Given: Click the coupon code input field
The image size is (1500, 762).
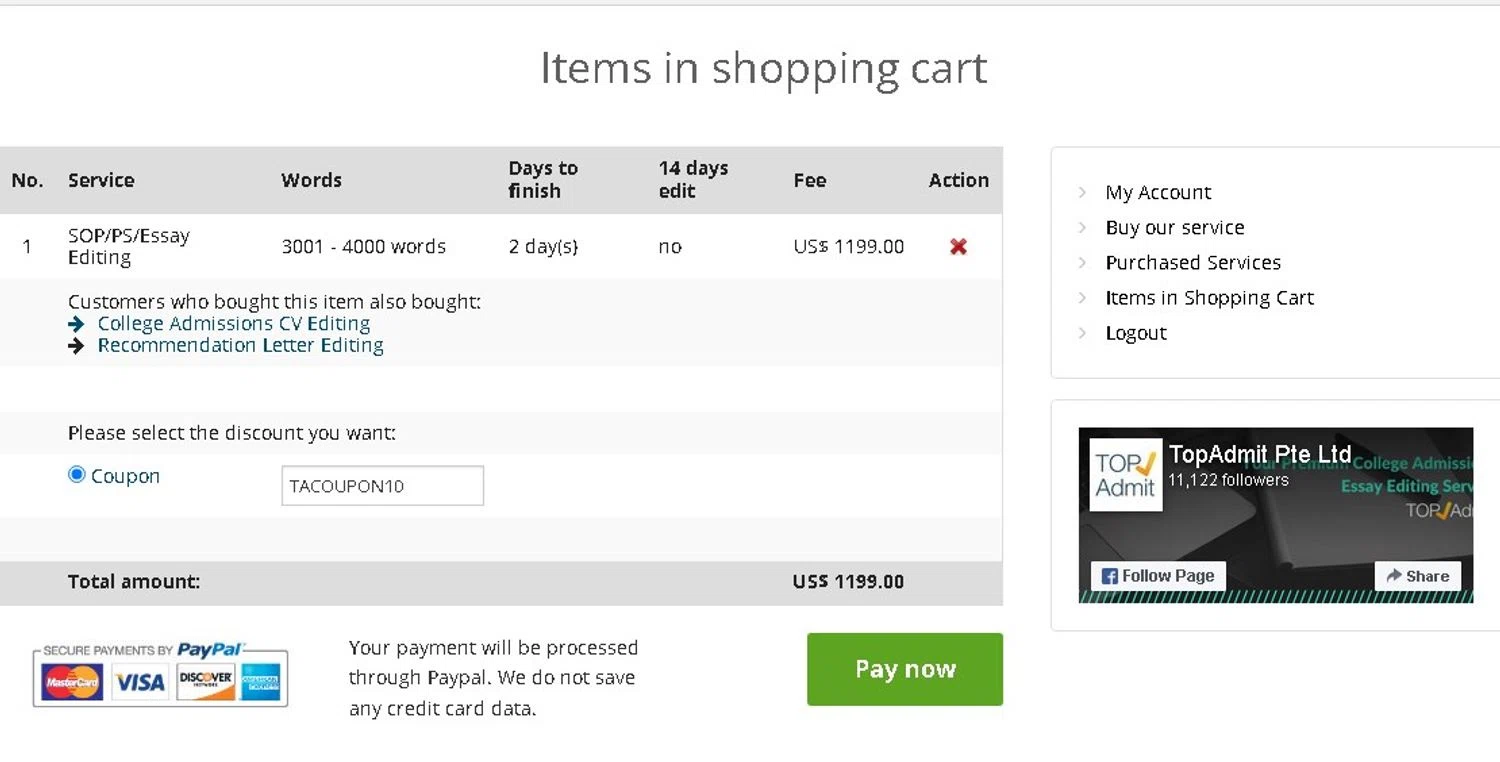Looking at the screenshot, I should (x=383, y=486).
